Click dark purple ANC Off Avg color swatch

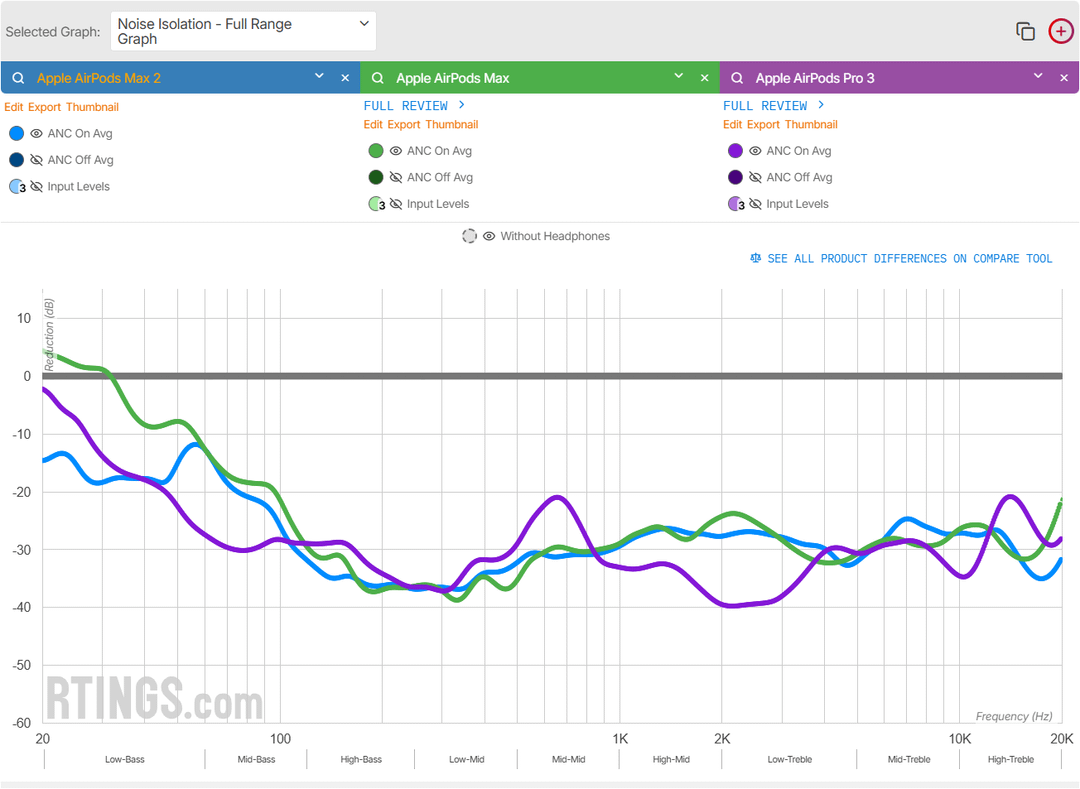736,178
